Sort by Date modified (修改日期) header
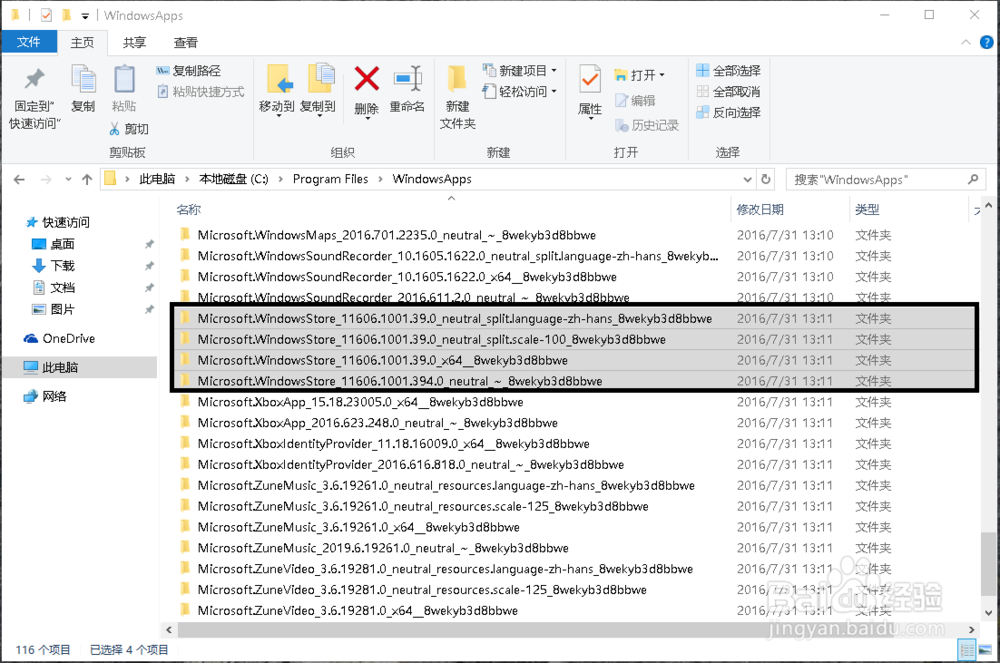Image resolution: width=1000 pixels, height=663 pixels. pyautogui.click(x=760, y=210)
